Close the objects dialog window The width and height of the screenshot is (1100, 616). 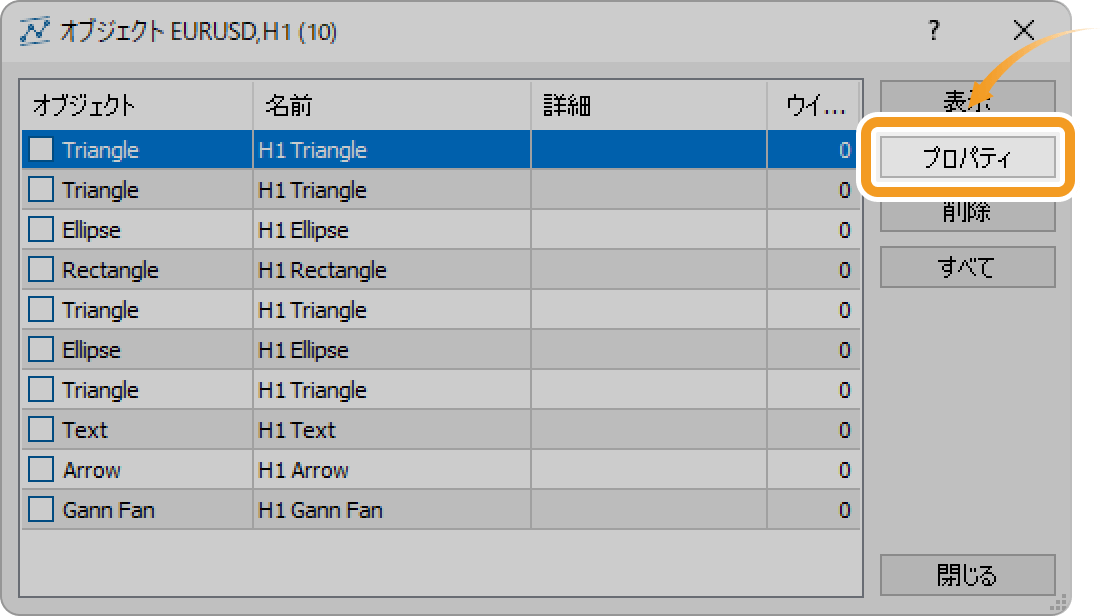[x=1024, y=30]
